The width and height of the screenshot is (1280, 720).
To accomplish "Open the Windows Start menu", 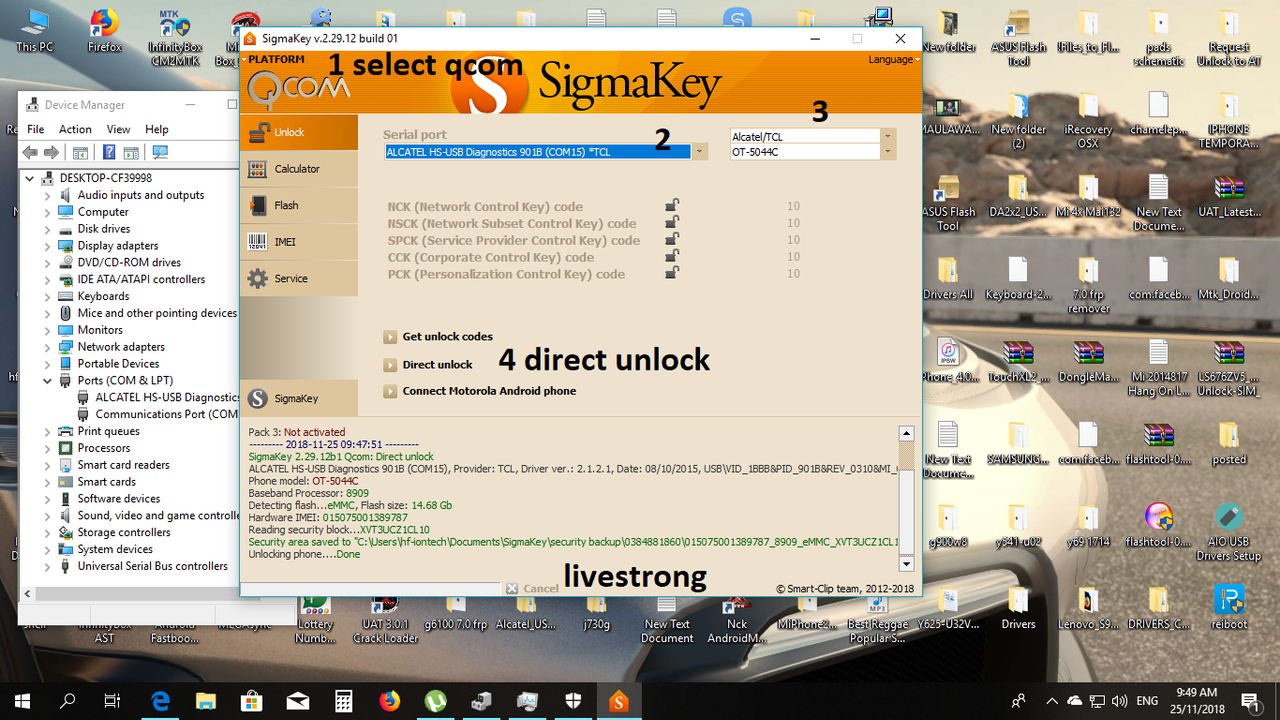I will (22, 701).
